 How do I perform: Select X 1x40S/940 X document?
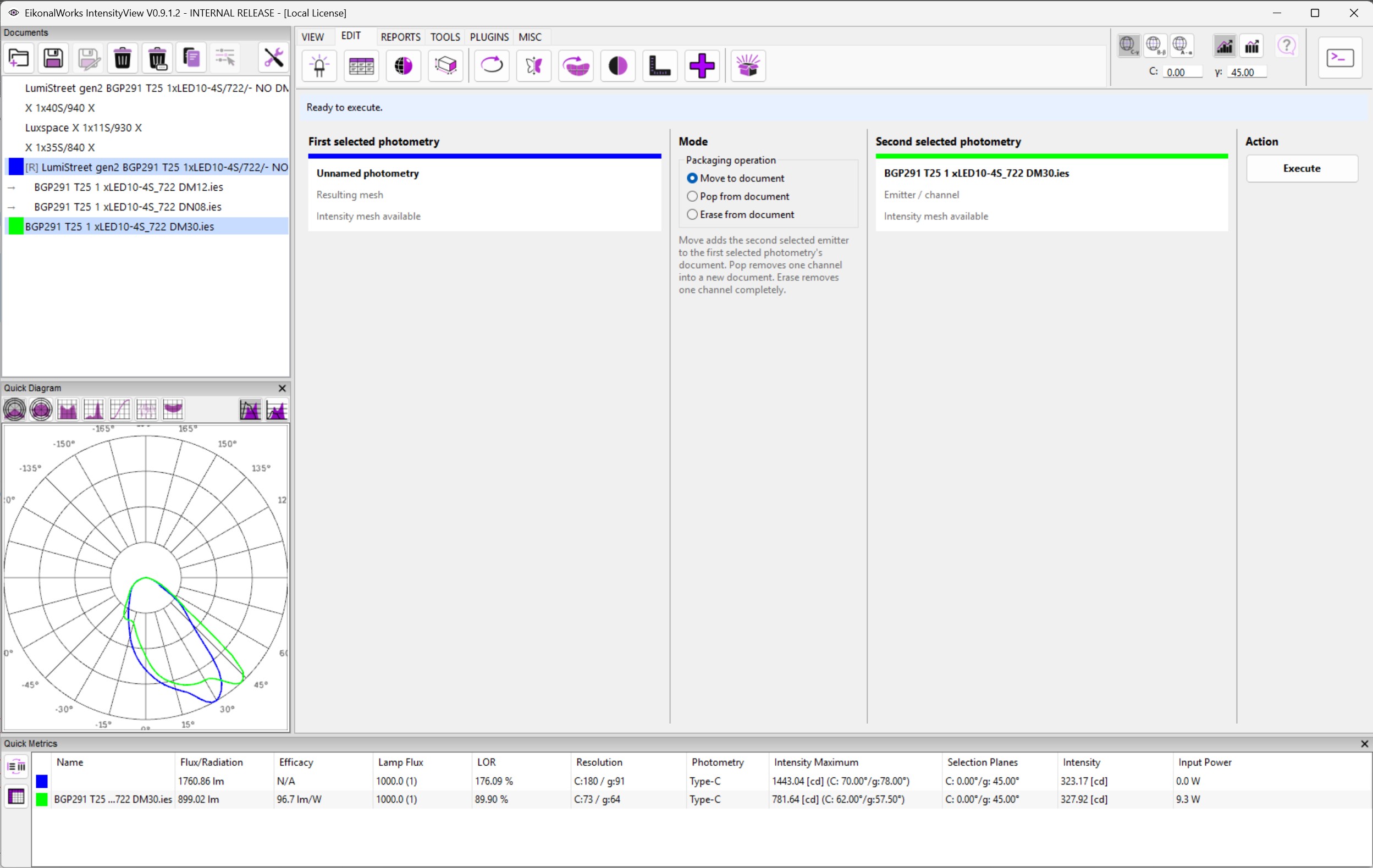pyautogui.click(x=145, y=108)
